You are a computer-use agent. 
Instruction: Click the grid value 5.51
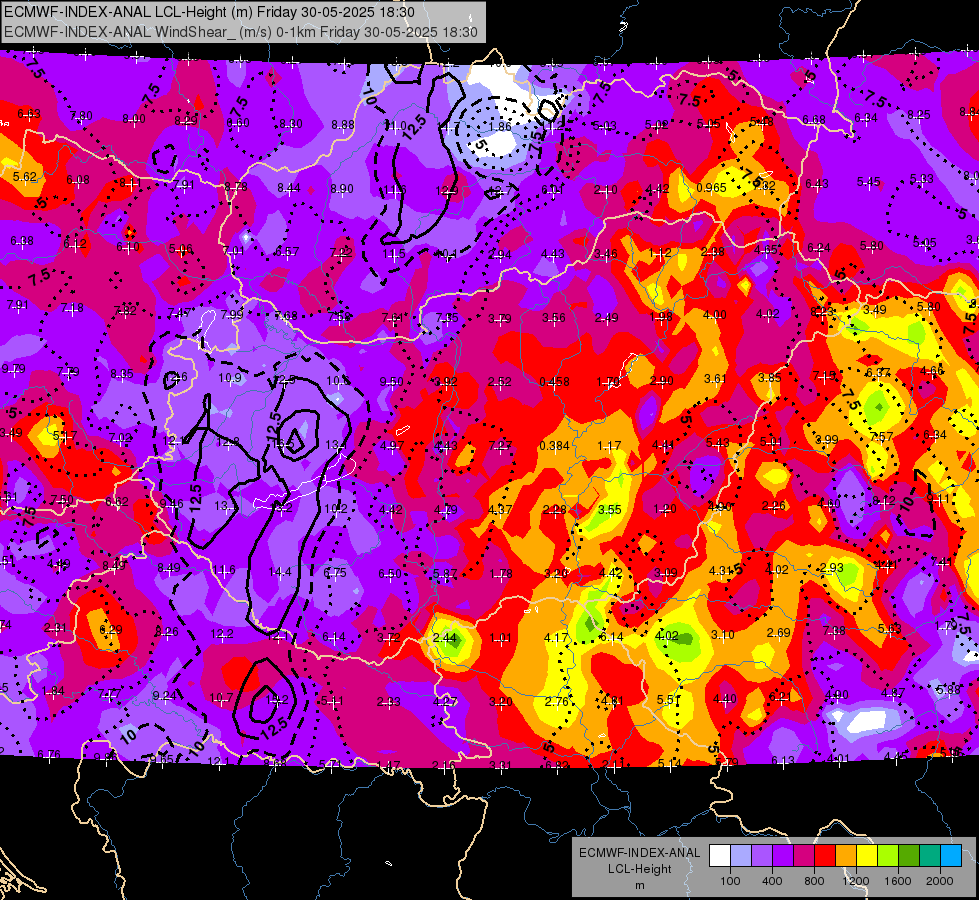pyautogui.click(x=668, y=700)
